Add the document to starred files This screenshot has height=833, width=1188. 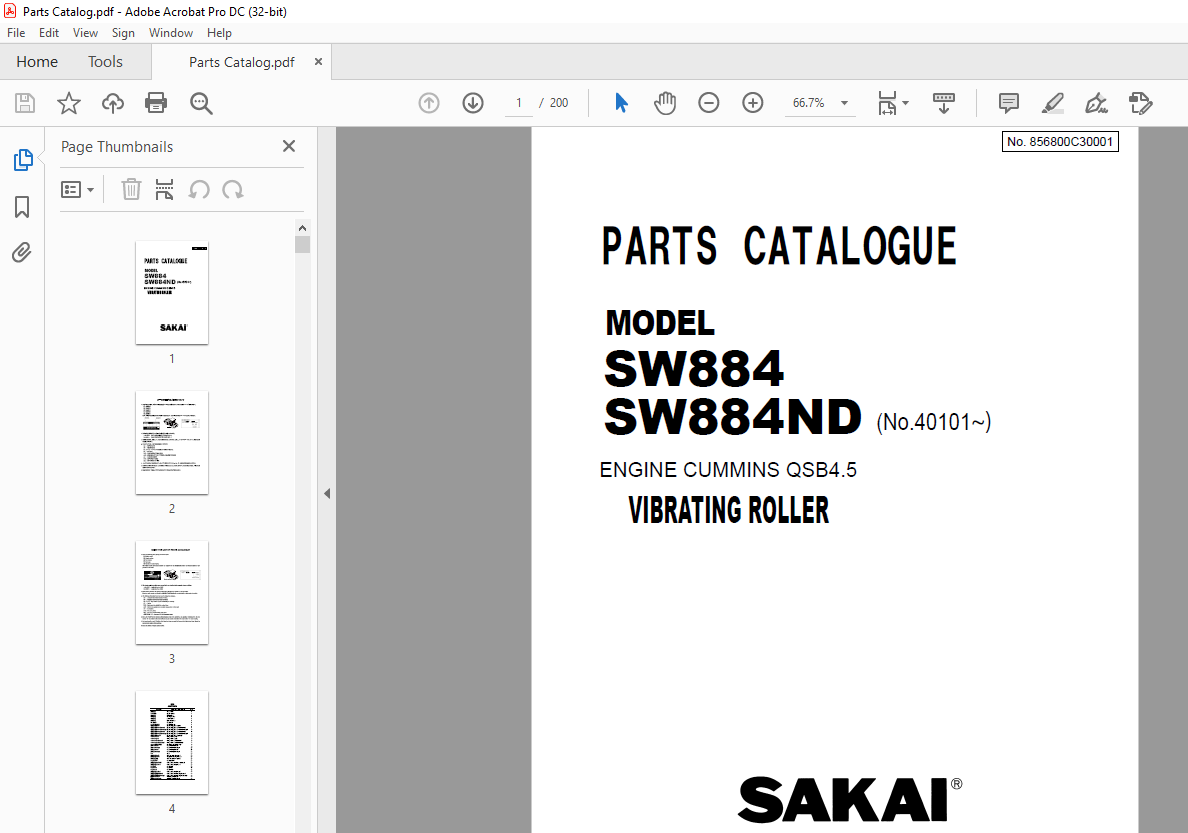click(69, 103)
